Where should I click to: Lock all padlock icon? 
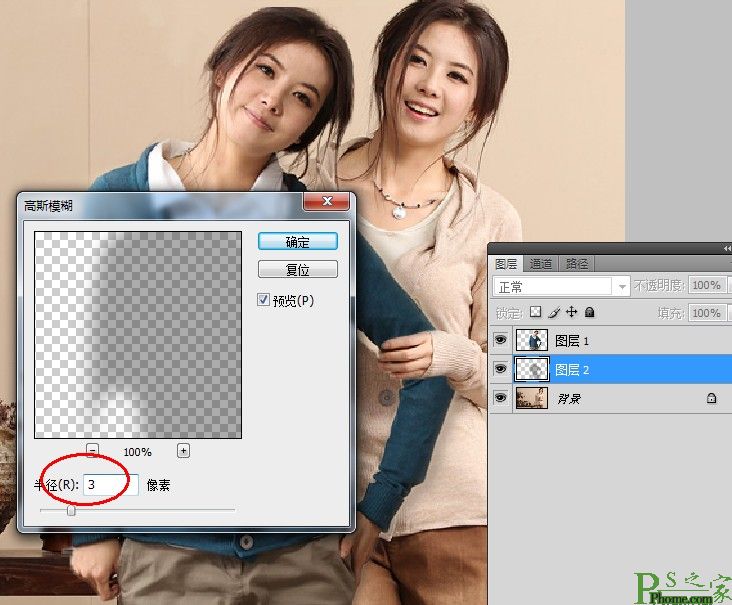click(590, 312)
